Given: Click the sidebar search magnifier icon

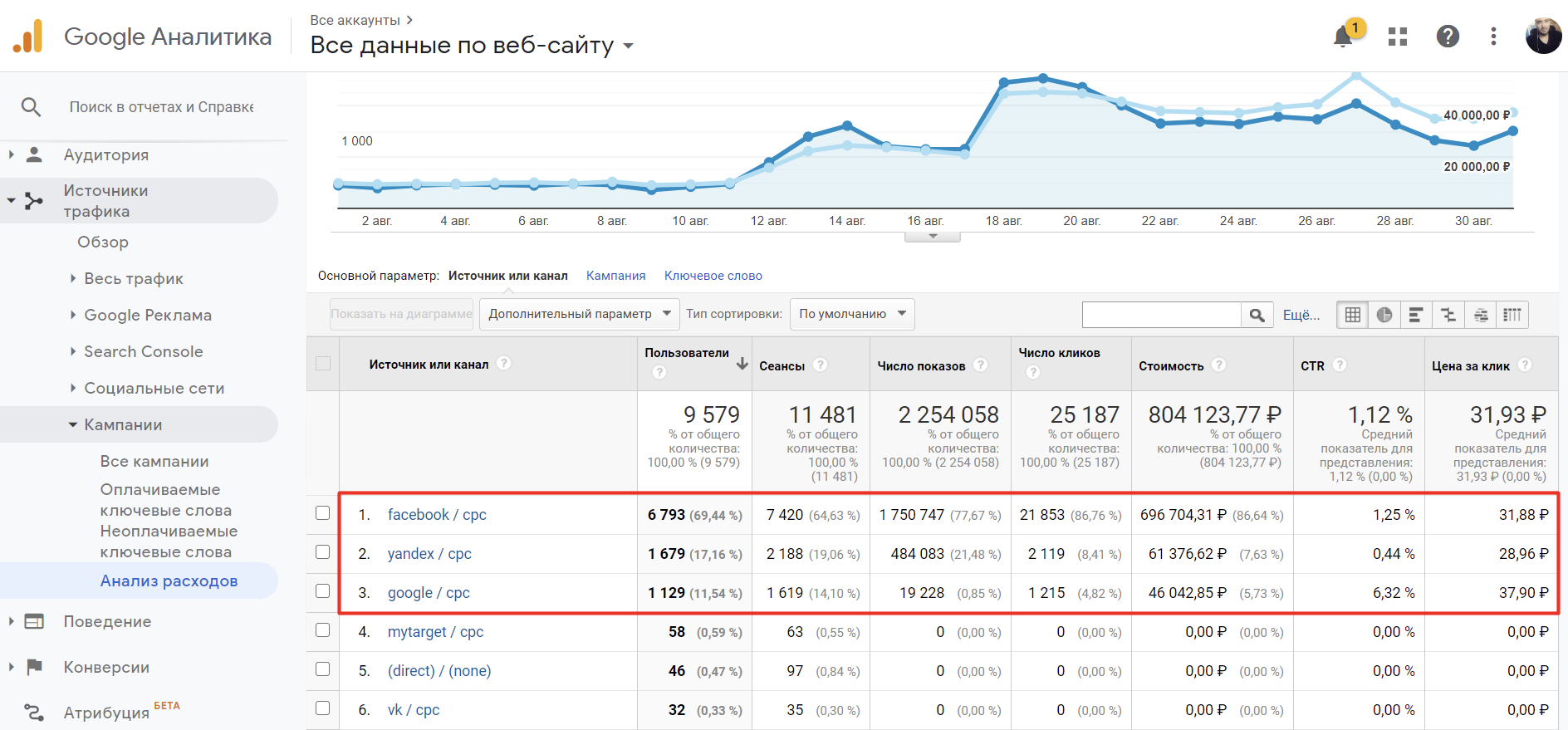Looking at the screenshot, I should [x=31, y=107].
